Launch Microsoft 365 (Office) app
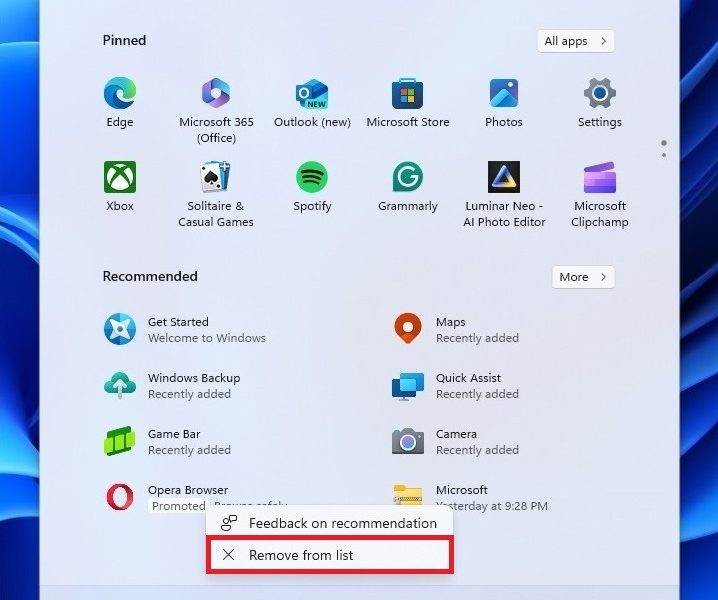Image resolution: width=718 pixels, height=600 pixels. click(216, 93)
